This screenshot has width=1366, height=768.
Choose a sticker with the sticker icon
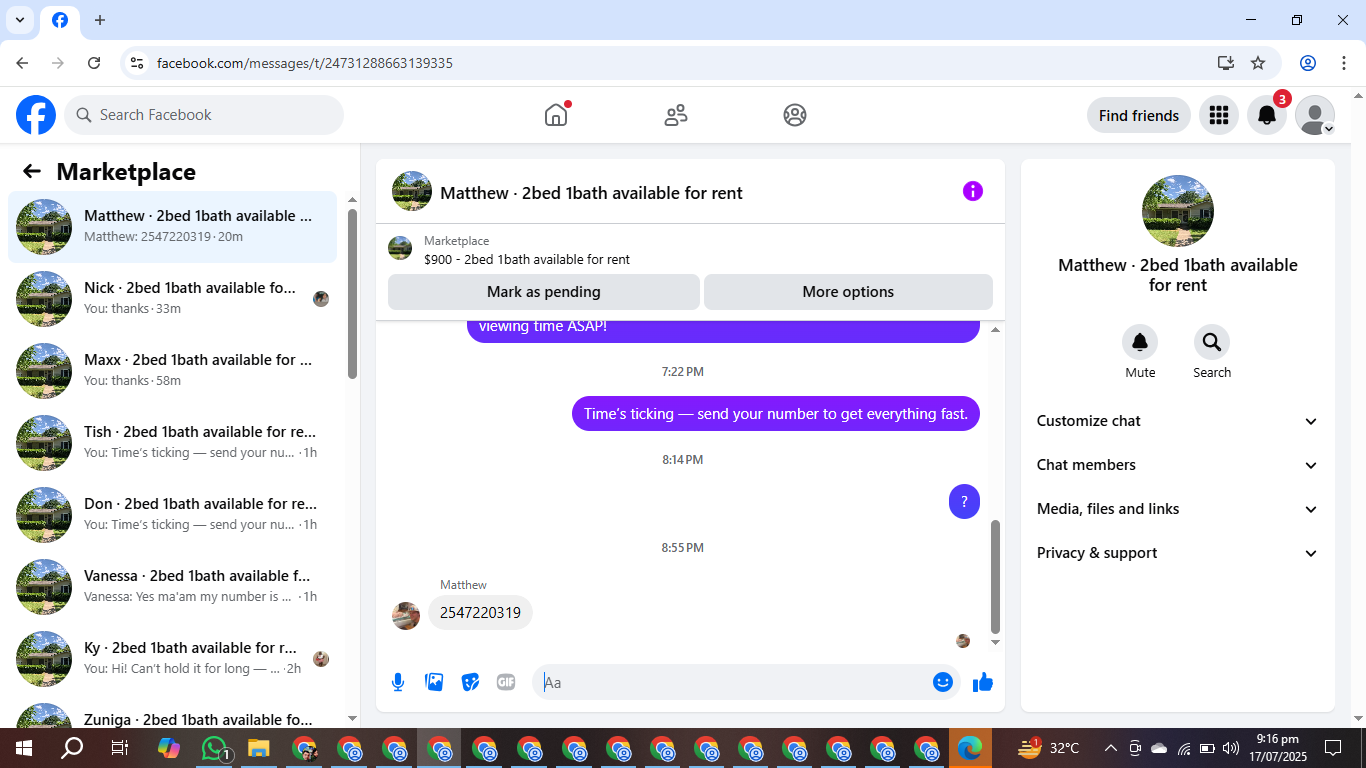pos(470,682)
